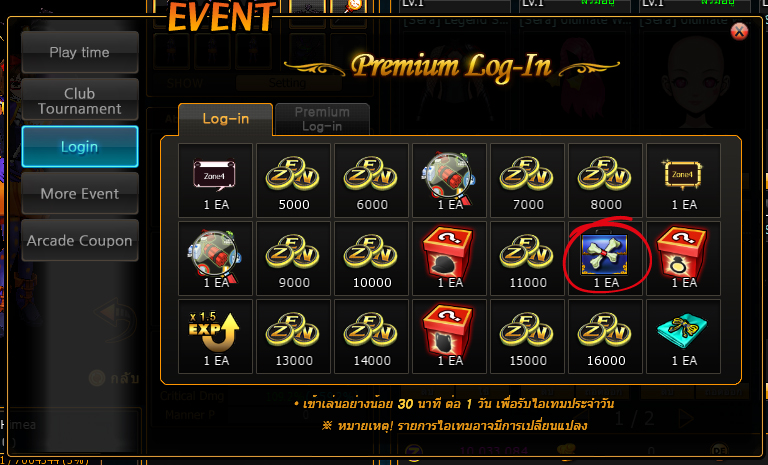Click the pink Zone4 speech bubble reward
This screenshot has width=768, height=465.
[216, 180]
